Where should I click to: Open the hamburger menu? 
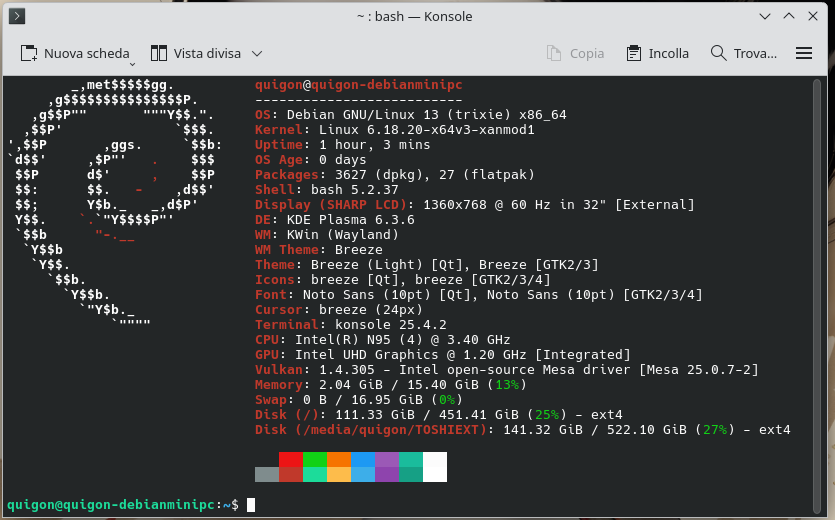(803, 53)
